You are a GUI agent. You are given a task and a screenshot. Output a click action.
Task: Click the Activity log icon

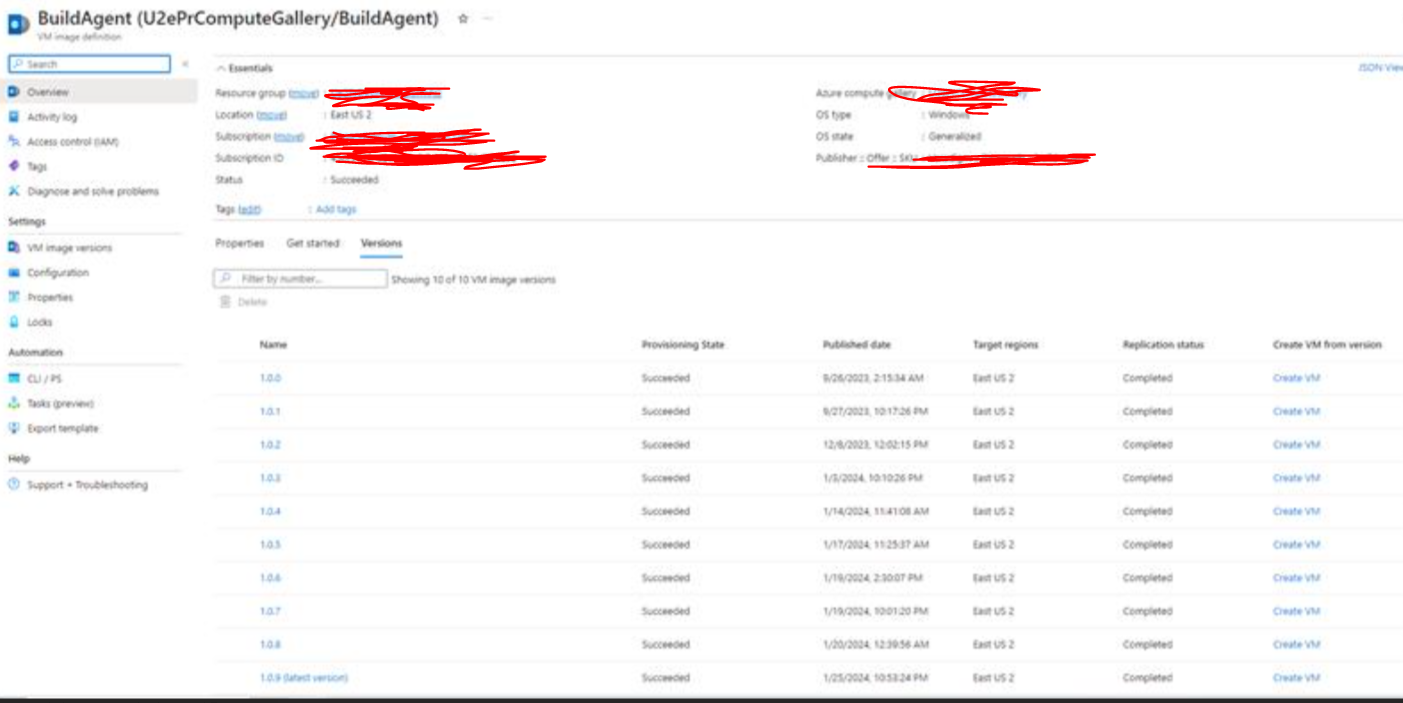coord(14,117)
